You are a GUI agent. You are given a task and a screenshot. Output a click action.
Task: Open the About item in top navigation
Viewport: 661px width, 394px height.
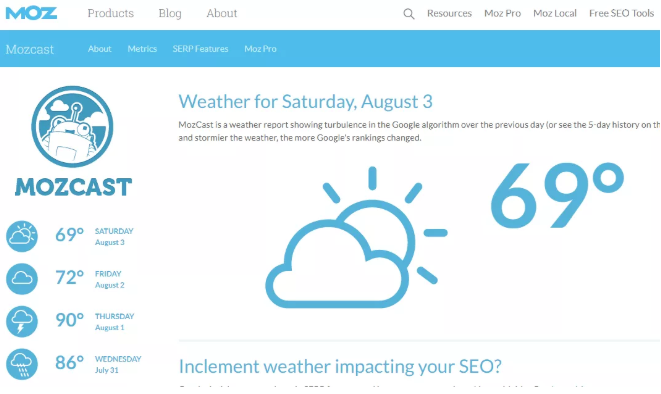[x=222, y=13]
